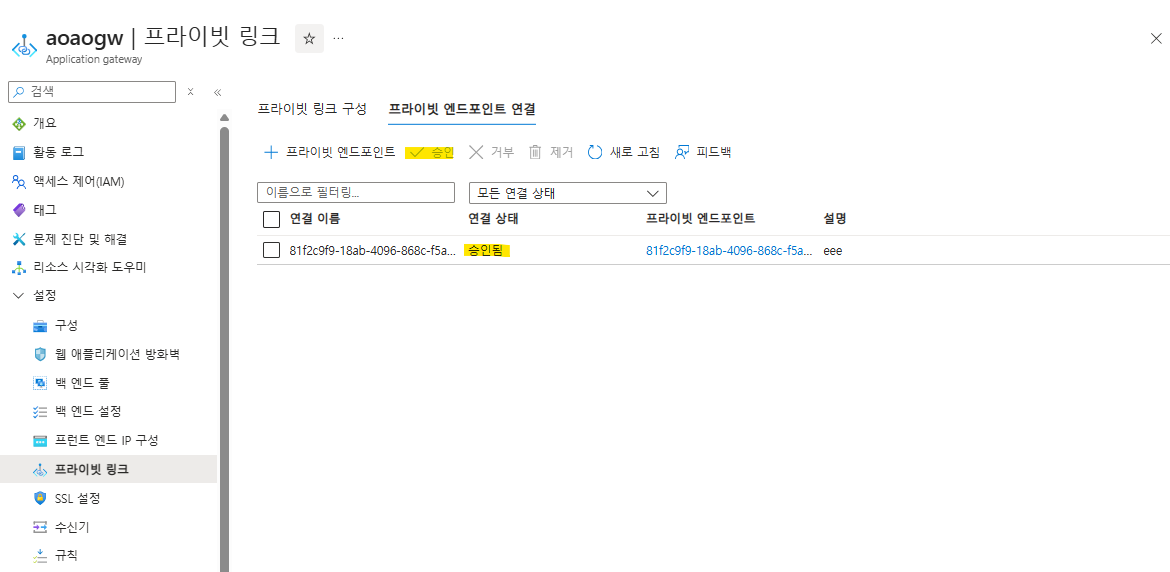Click 피드백 feedback button
Image resolution: width=1170 pixels, height=572 pixels.
tap(703, 152)
